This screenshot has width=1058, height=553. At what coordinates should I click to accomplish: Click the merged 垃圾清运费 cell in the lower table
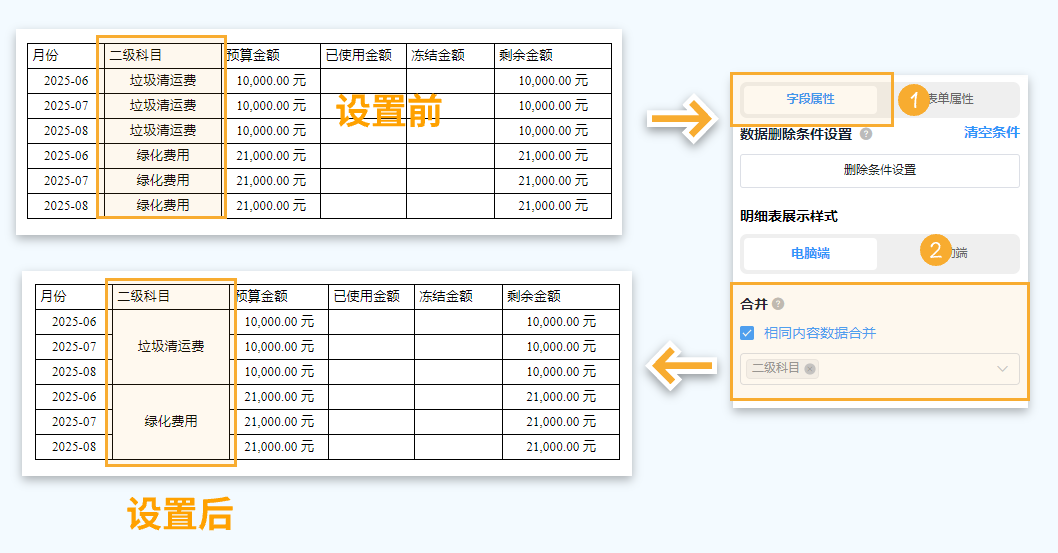tap(171, 347)
